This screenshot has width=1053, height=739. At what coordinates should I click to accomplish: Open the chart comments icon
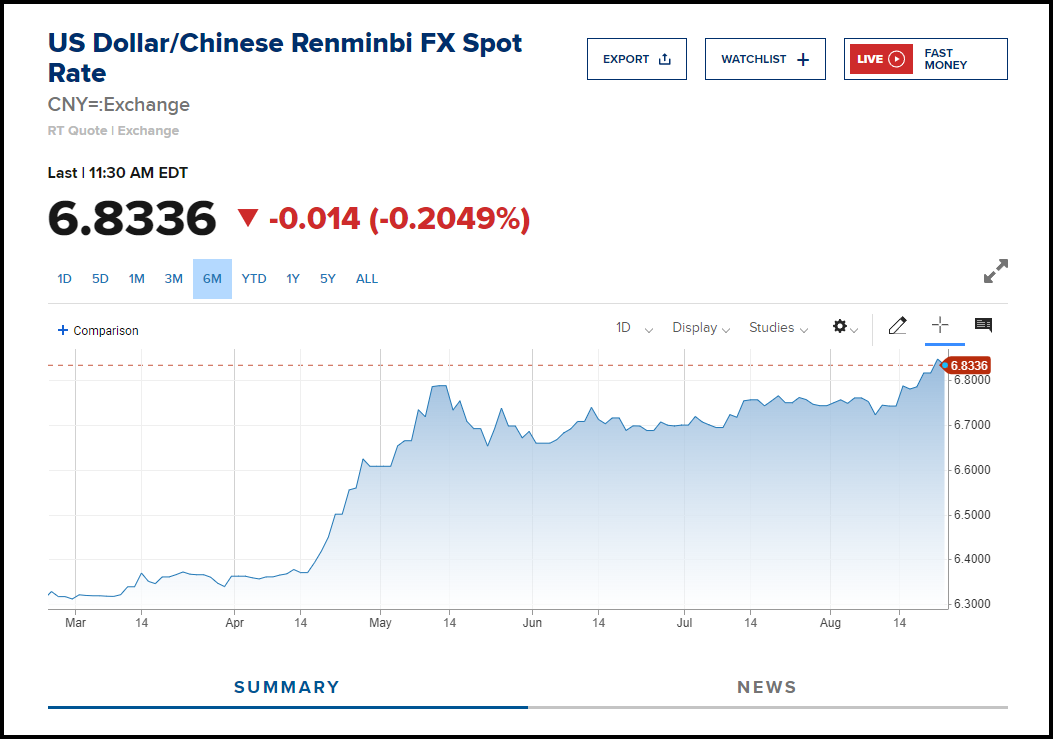(x=983, y=325)
